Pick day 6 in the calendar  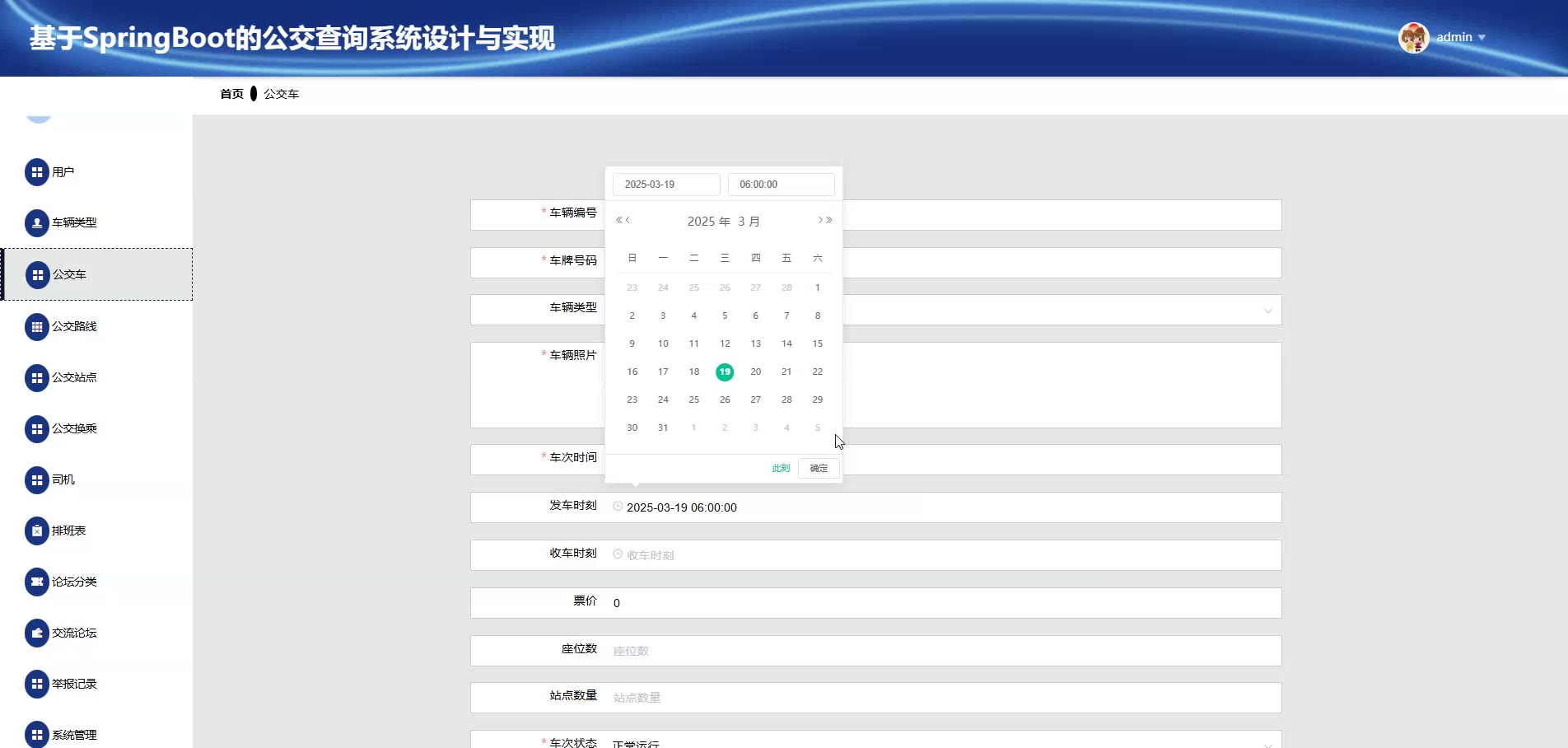click(756, 316)
